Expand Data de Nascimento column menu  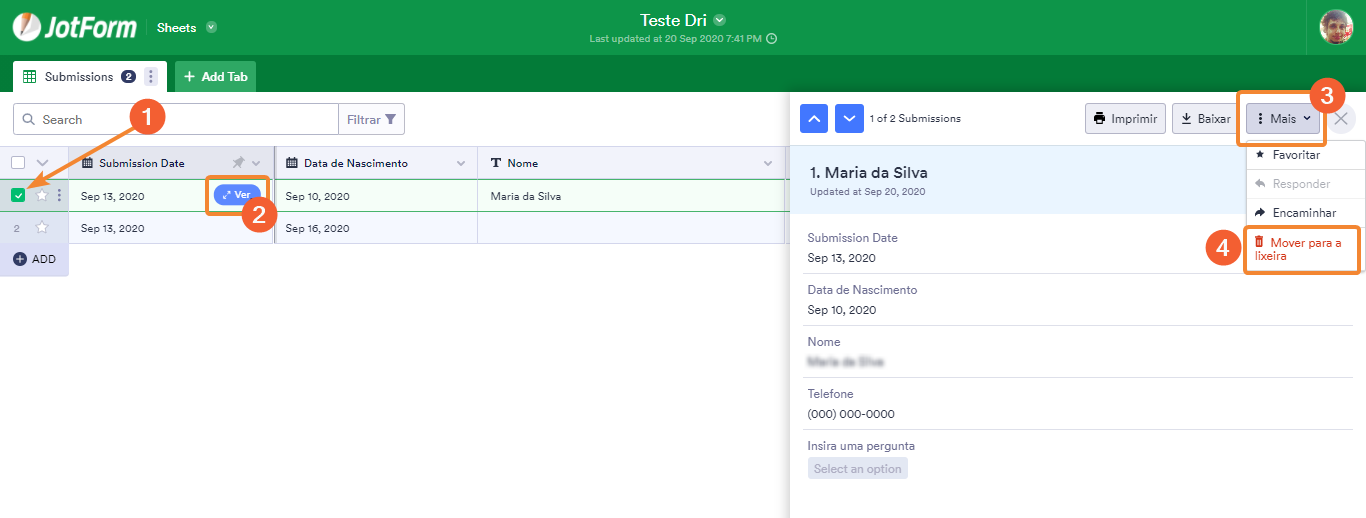[461, 163]
